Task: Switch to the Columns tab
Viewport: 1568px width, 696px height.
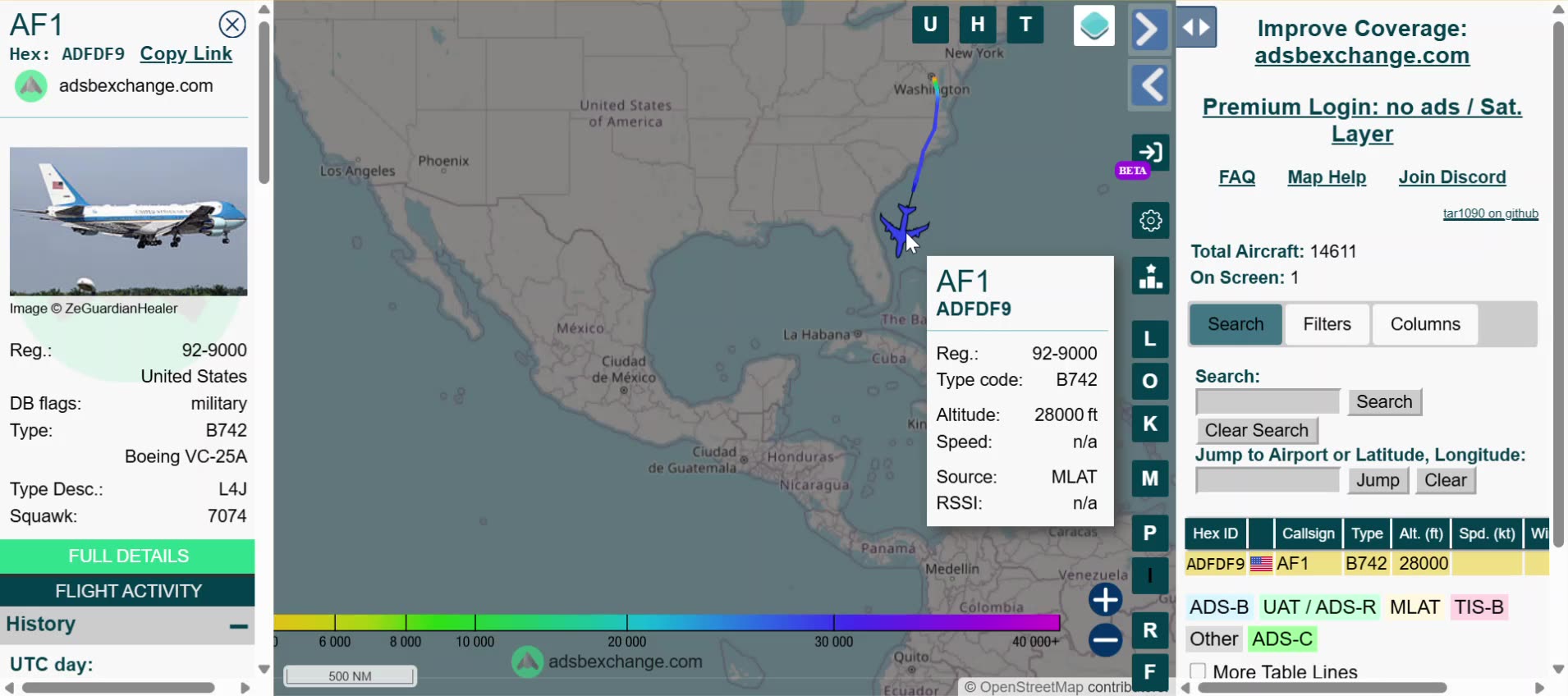Action: click(1425, 324)
